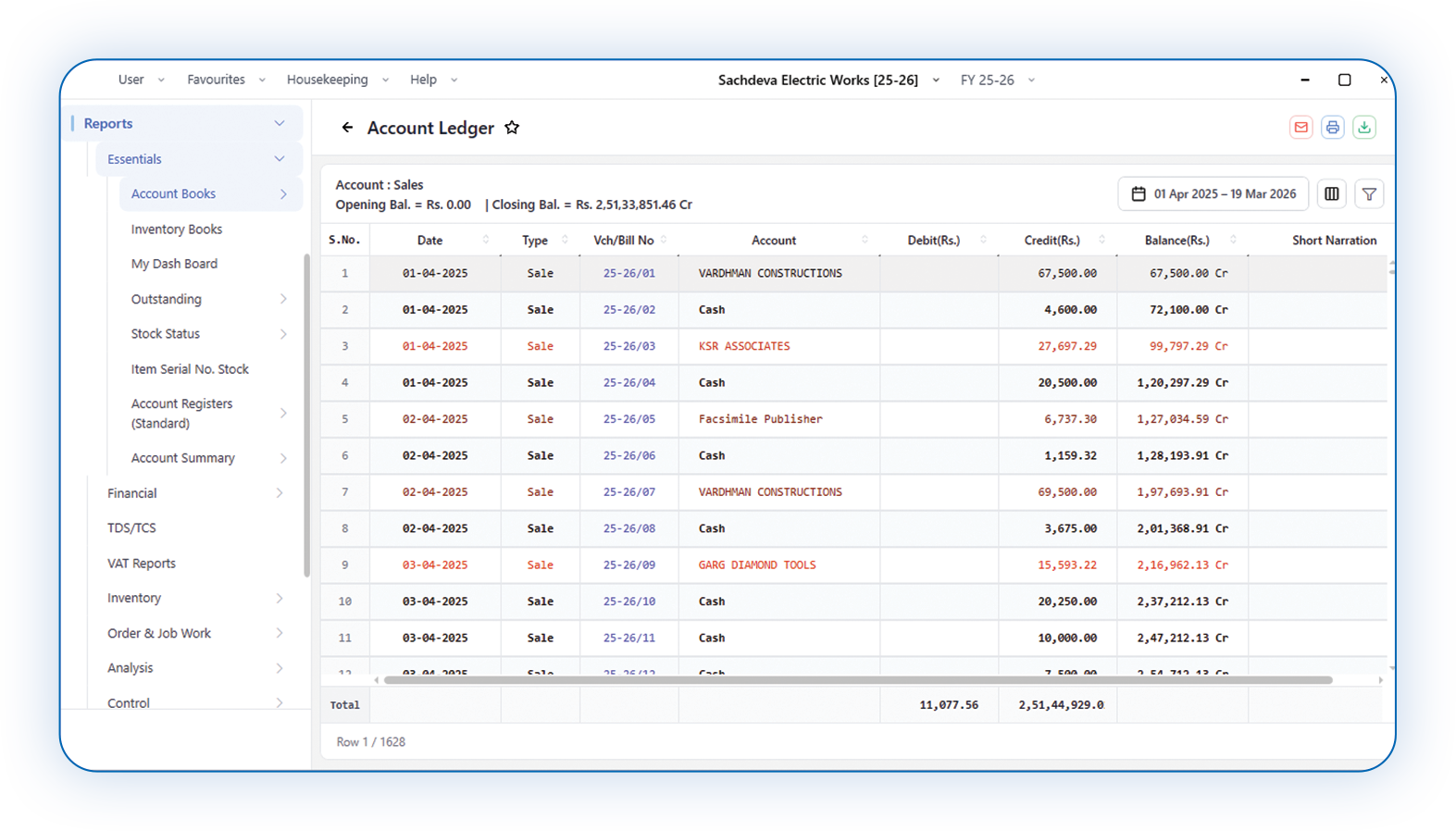Click horizontal scrollbar right arrow

coord(1380,680)
